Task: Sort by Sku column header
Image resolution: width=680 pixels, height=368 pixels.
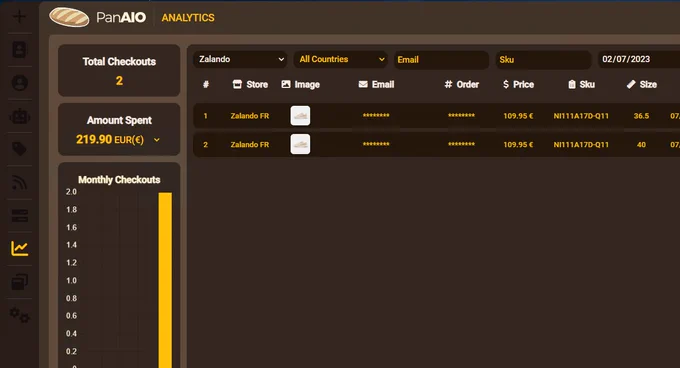Action: (582, 85)
